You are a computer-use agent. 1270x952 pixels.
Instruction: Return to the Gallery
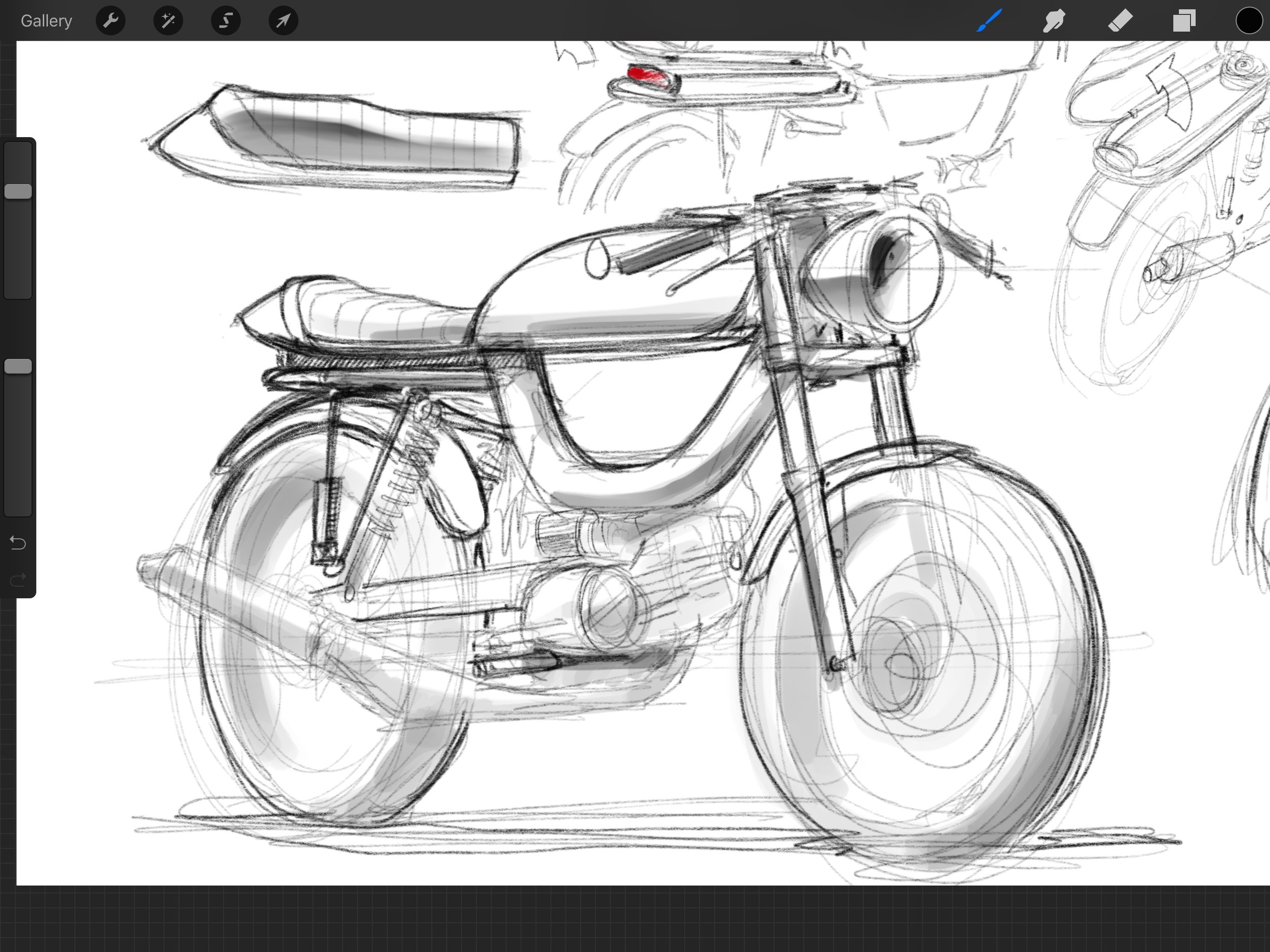pyautogui.click(x=46, y=21)
